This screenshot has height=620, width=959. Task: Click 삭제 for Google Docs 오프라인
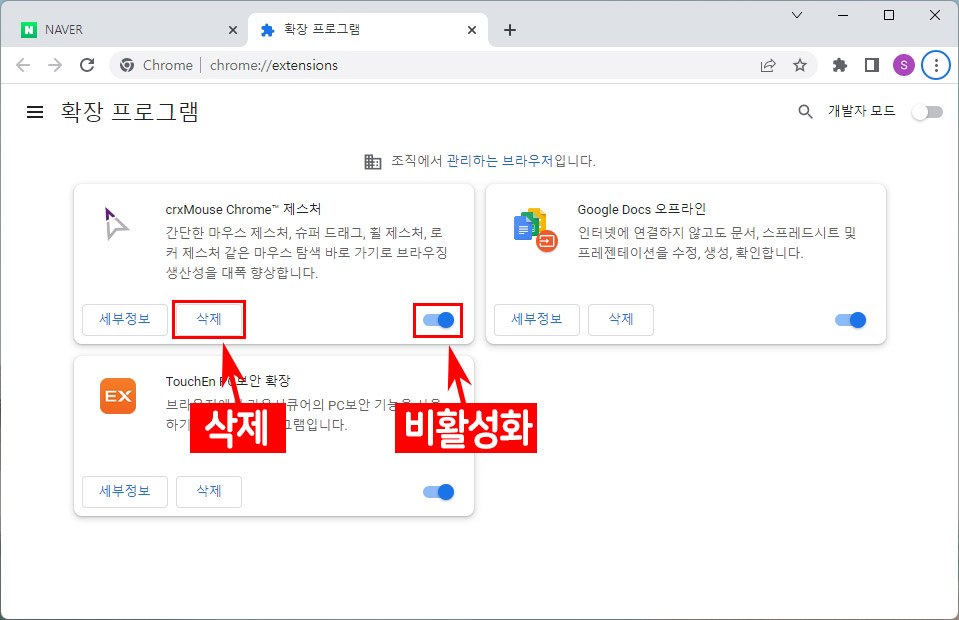tap(621, 319)
